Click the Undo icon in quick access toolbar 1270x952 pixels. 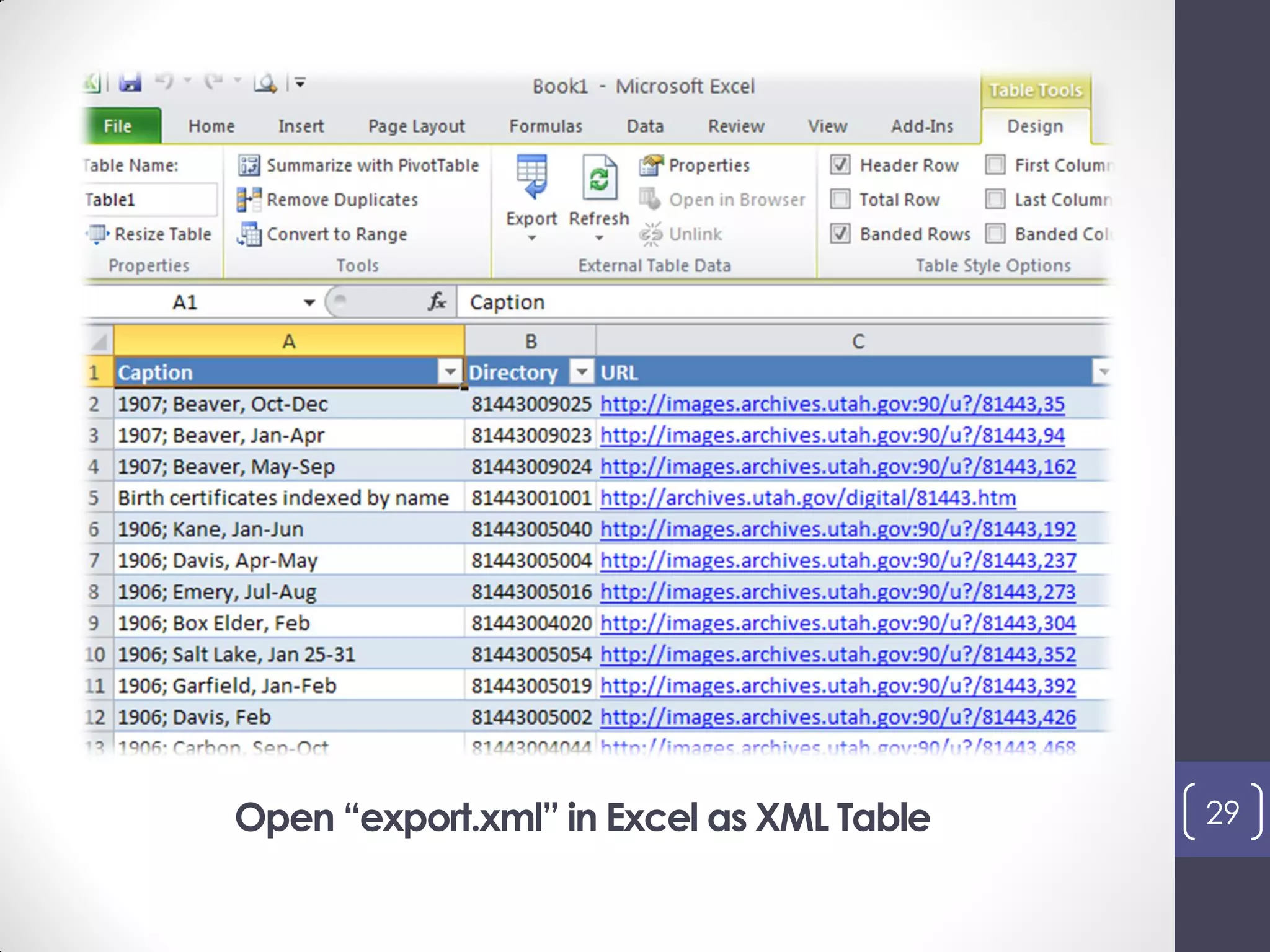[x=164, y=81]
